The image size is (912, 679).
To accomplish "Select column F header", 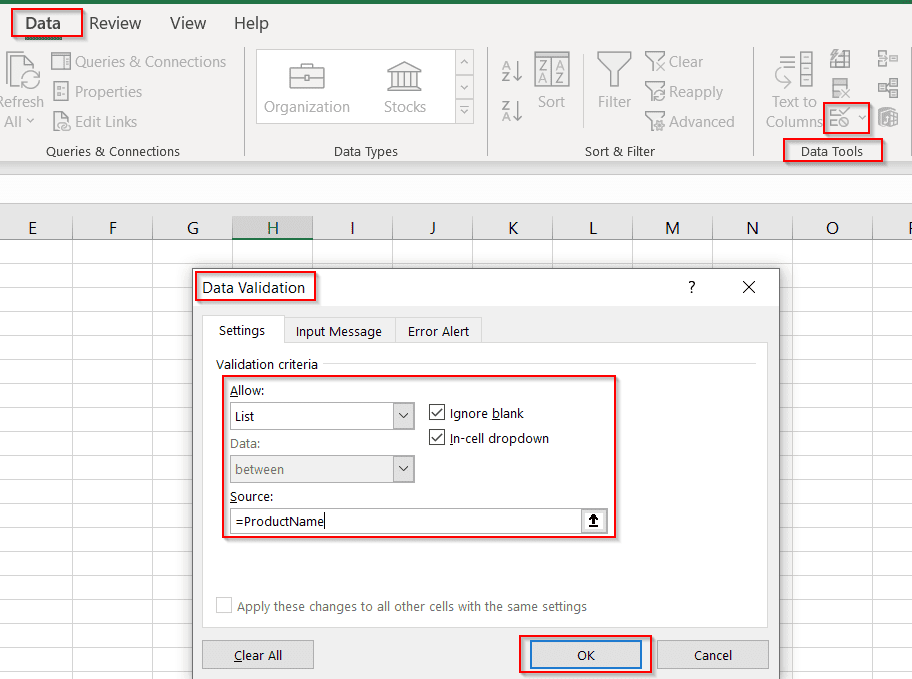I will [112, 228].
